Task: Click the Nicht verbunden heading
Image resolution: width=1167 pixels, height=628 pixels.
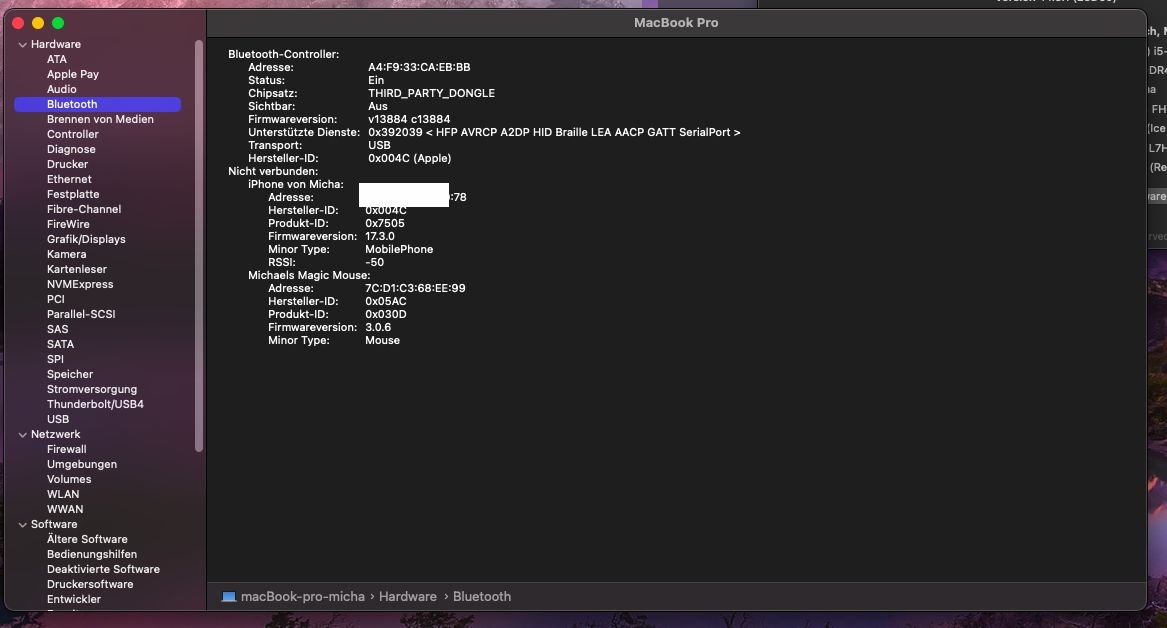Action: [273, 171]
